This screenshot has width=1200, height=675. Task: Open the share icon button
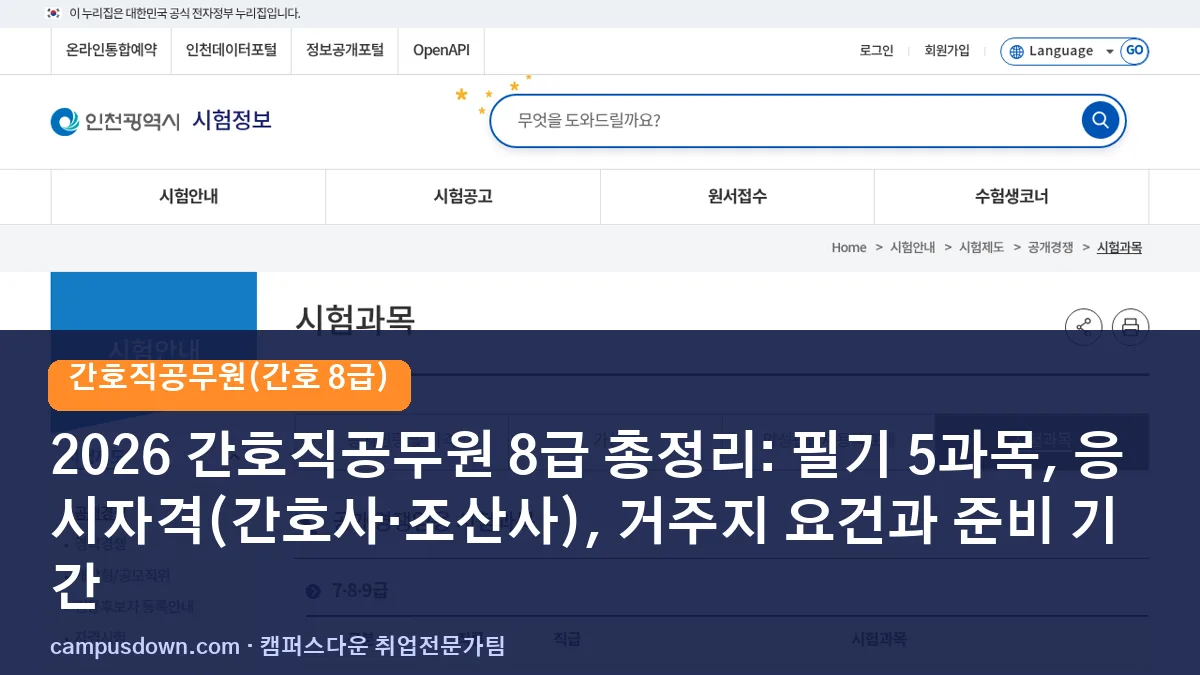click(x=1083, y=326)
